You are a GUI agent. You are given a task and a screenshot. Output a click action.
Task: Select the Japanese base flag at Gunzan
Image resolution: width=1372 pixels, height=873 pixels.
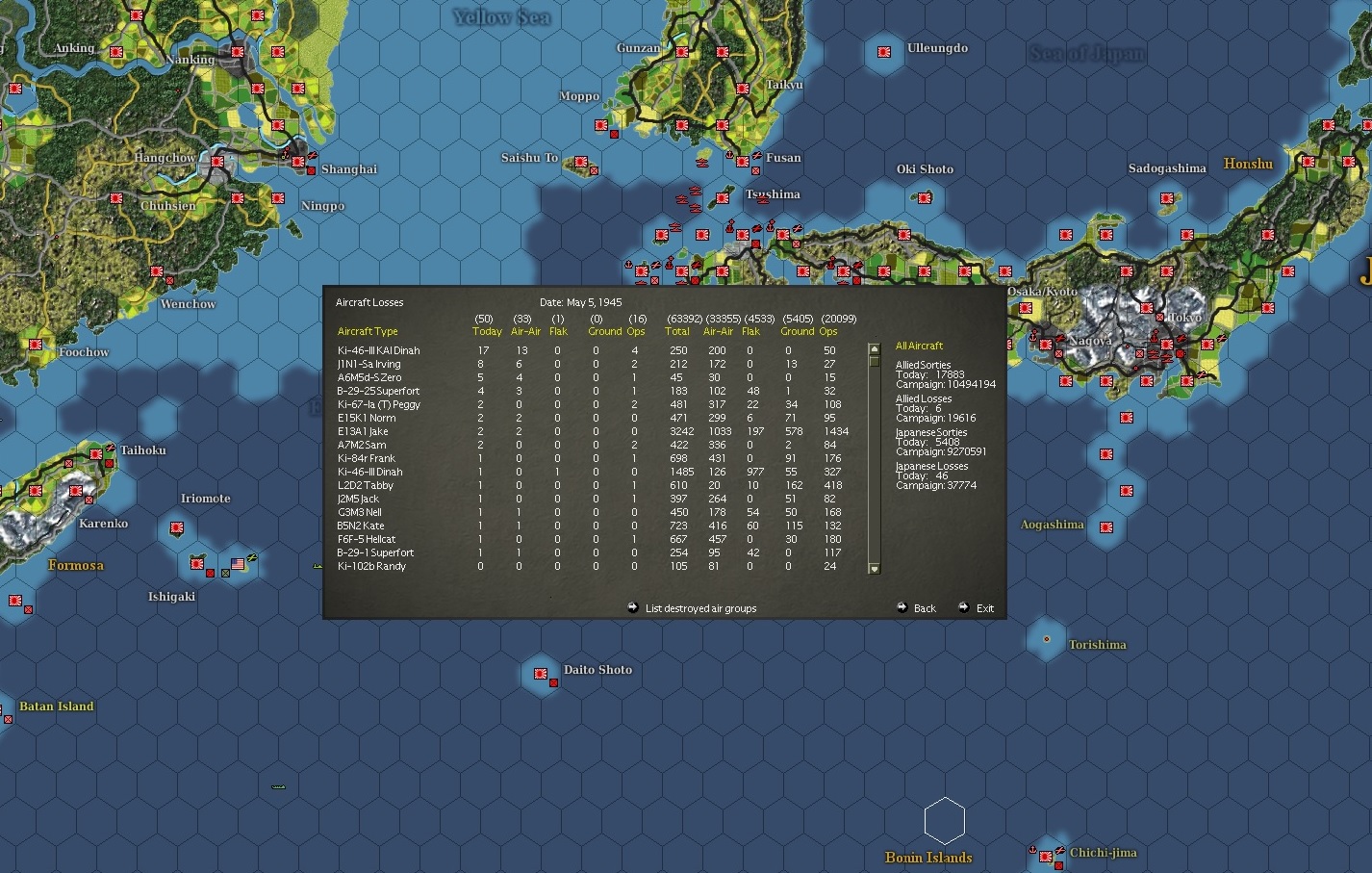click(682, 52)
